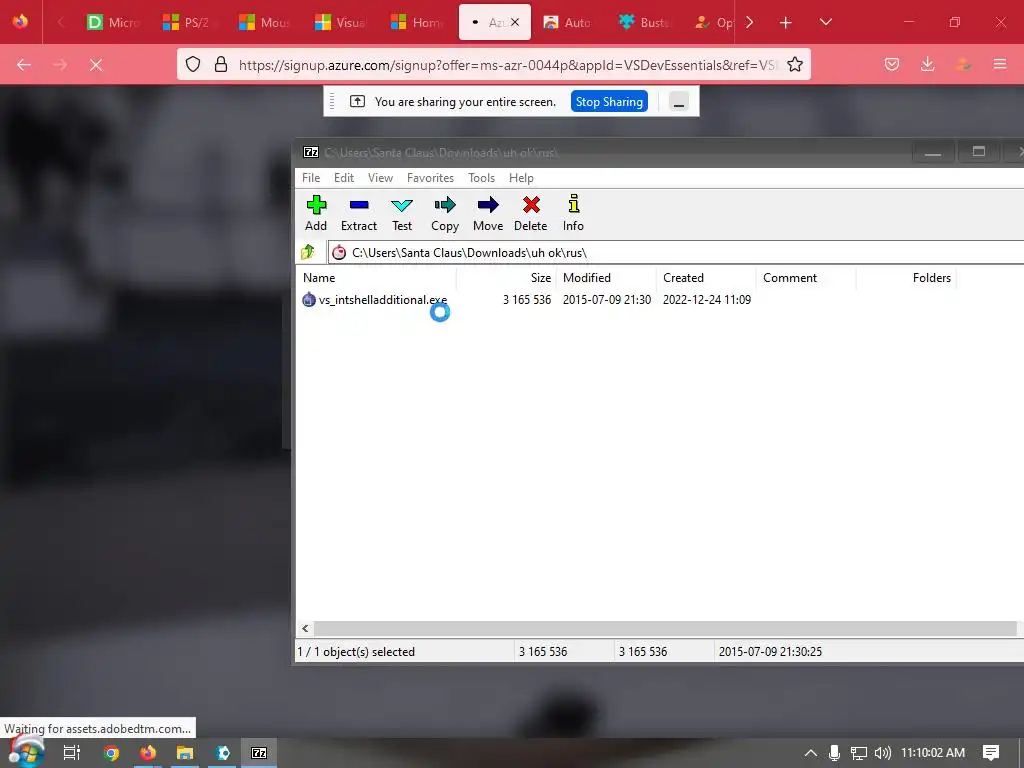Sort by the Folders column header

tap(906, 278)
